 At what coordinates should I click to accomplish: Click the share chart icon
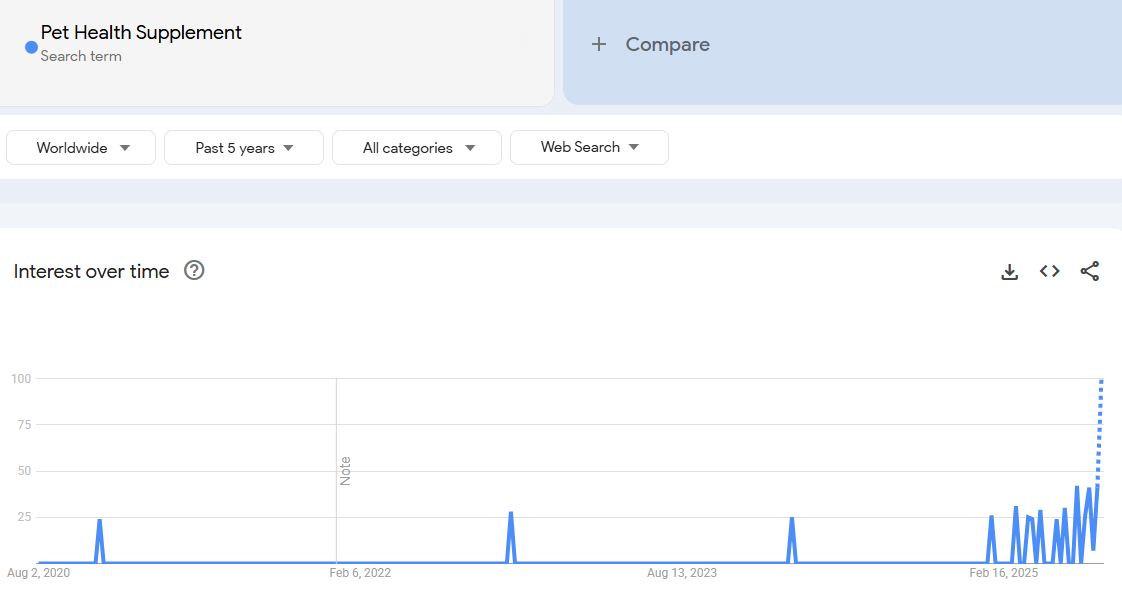coord(1090,271)
